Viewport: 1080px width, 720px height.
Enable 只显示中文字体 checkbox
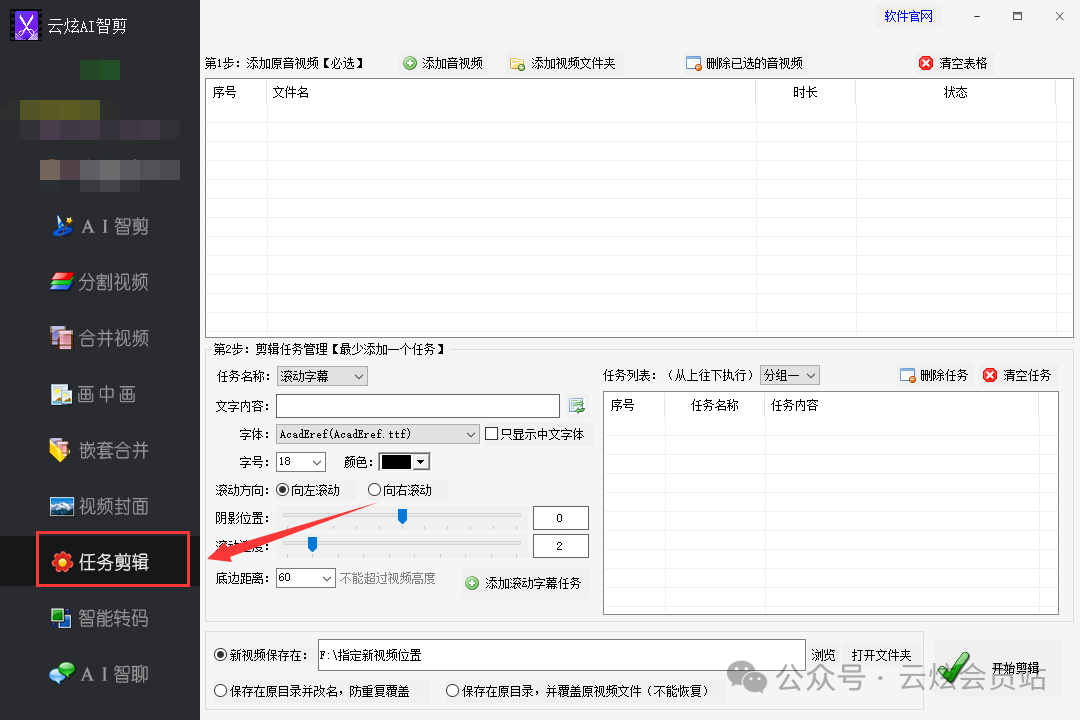pos(492,434)
